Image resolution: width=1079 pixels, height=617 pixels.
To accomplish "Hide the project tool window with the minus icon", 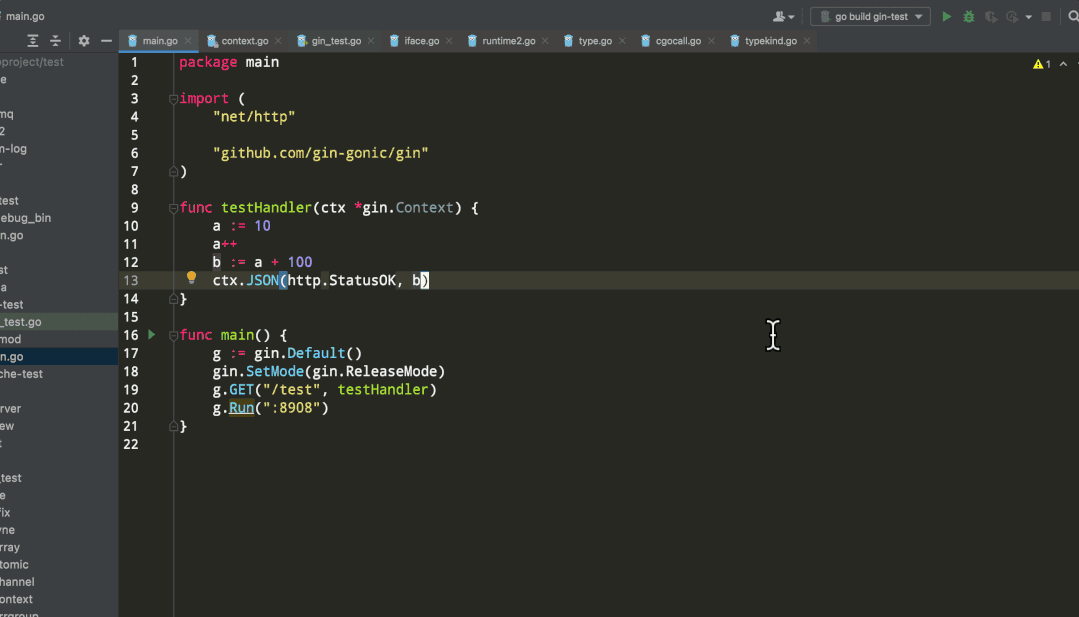I will [x=106, y=41].
